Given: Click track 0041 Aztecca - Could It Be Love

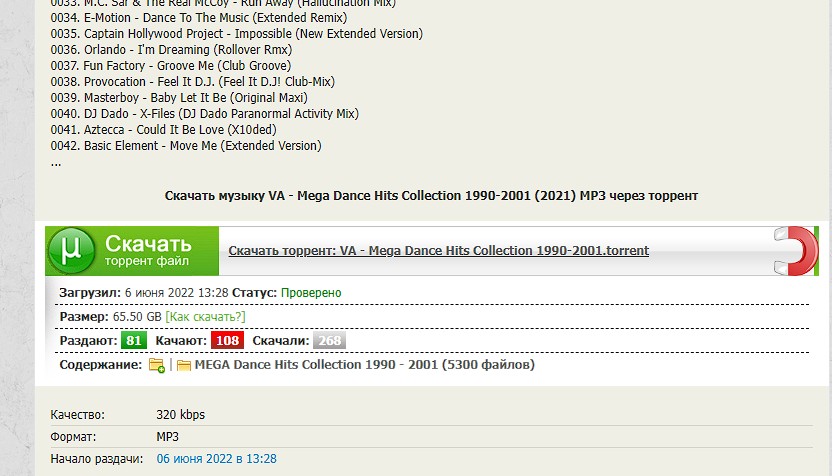Looking at the screenshot, I should point(163,129).
